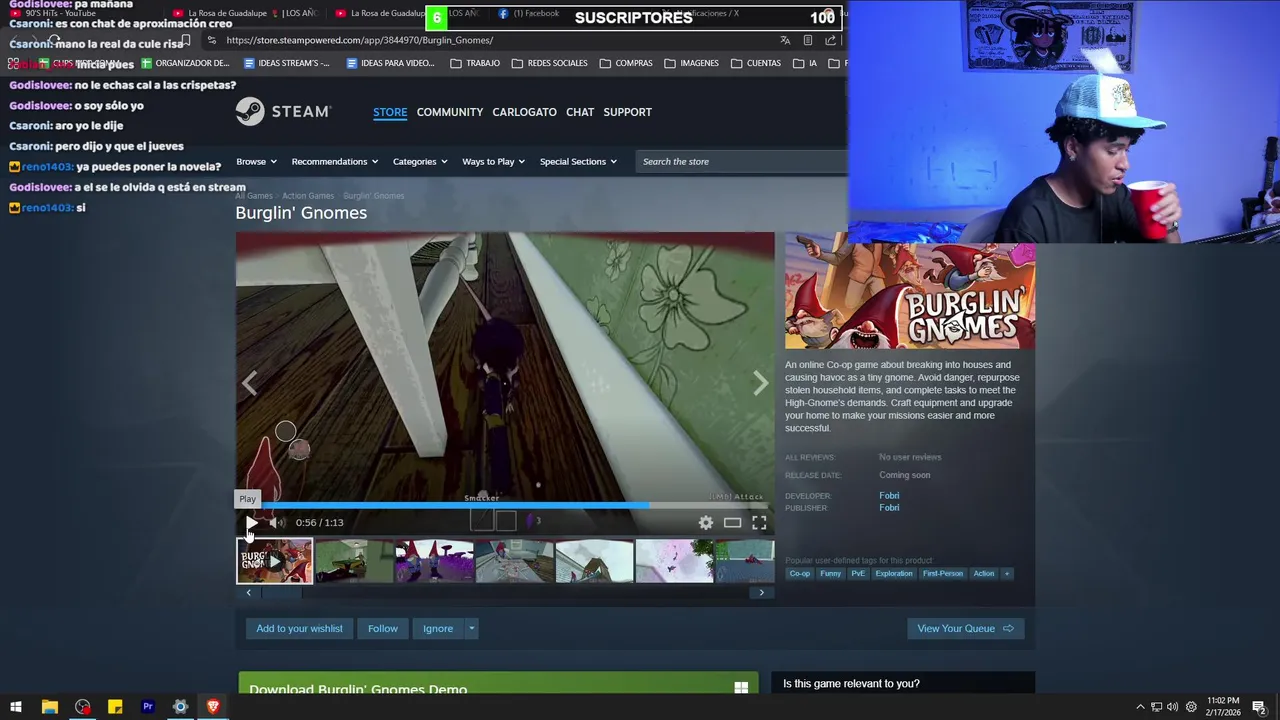The height and width of the screenshot is (720, 1280).
Task: Click the Search the store field
Action: [742, 161]
